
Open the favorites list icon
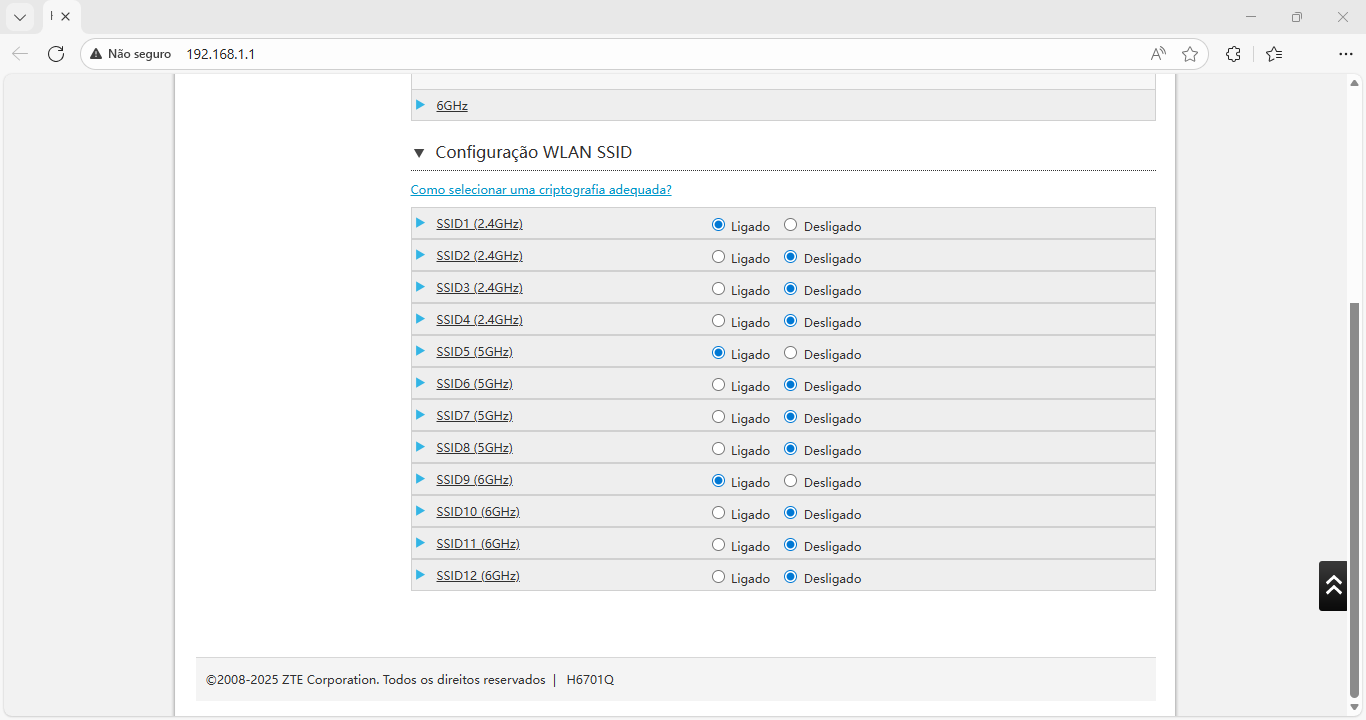tap(1273, 54)
